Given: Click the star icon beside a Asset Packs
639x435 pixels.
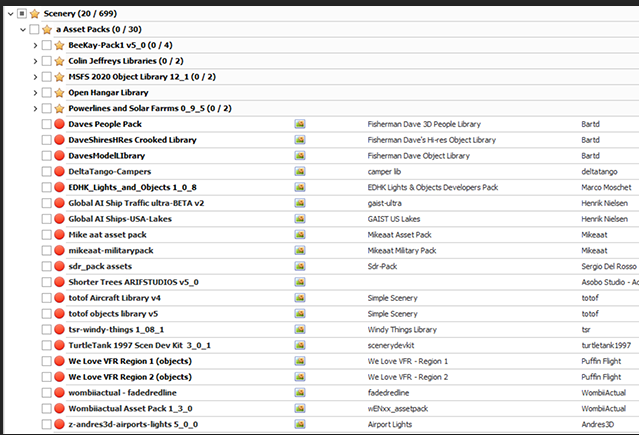Looking at the screenshot, I should 47,29.
